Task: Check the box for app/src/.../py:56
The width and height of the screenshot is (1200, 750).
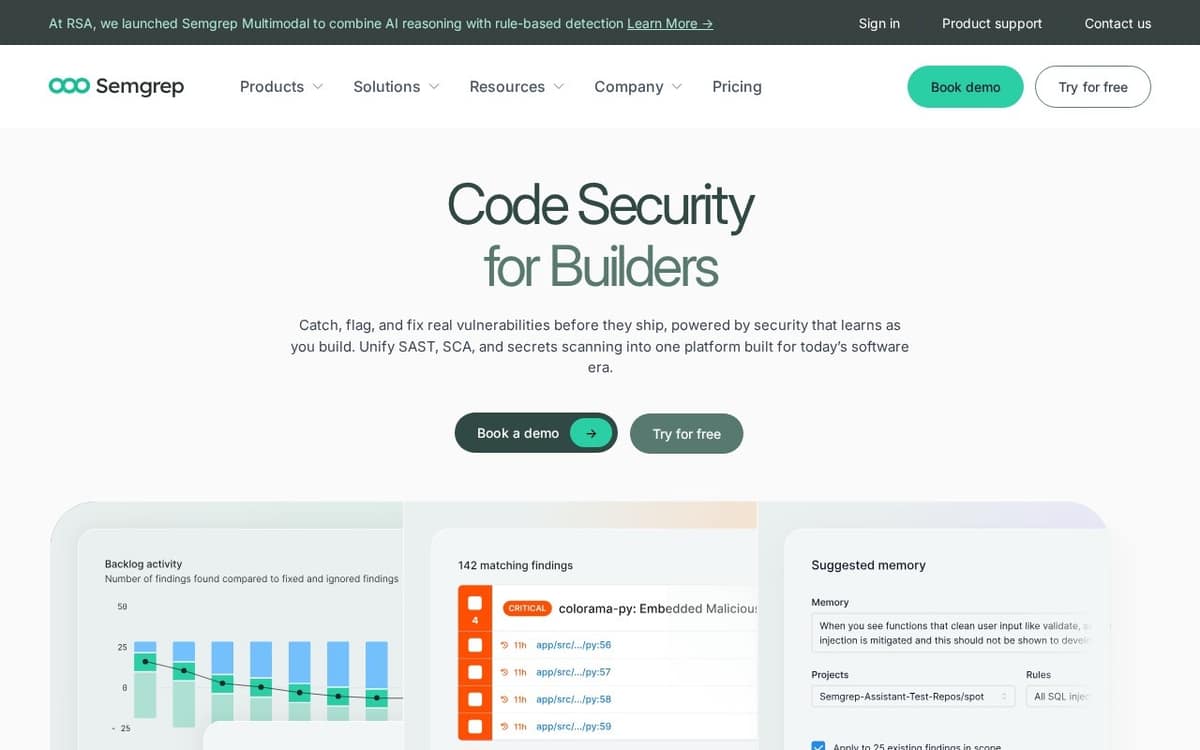Action: 475,645
